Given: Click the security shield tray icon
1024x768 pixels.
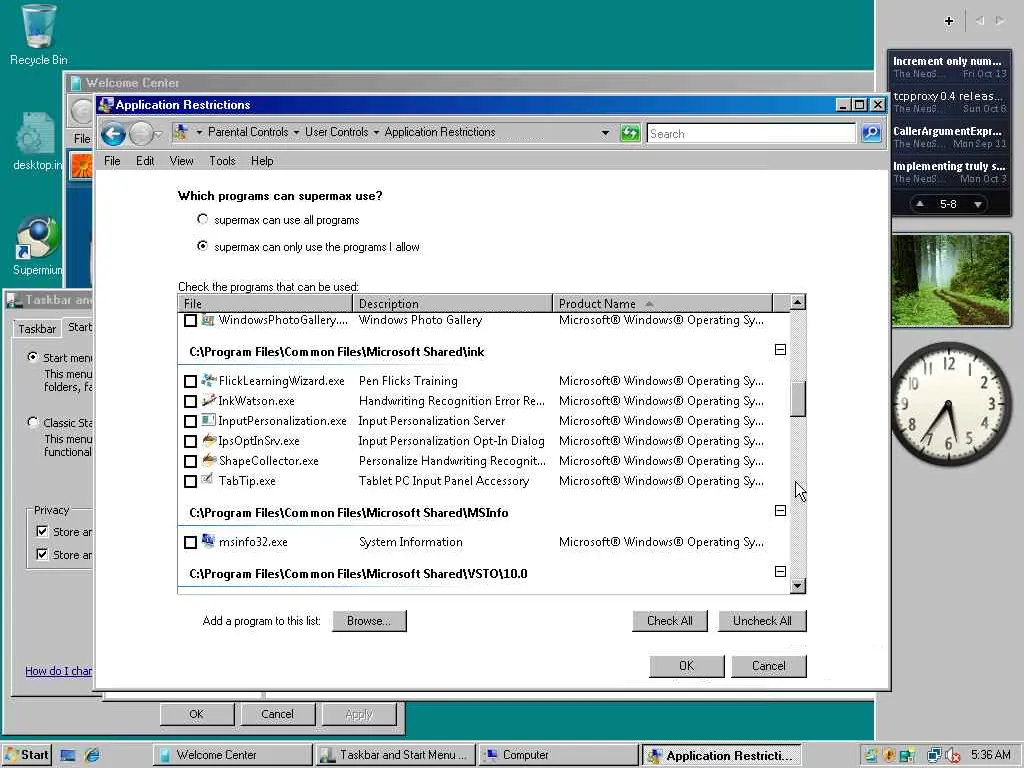Looking at the screenshot, I should (x=889, y=756).
